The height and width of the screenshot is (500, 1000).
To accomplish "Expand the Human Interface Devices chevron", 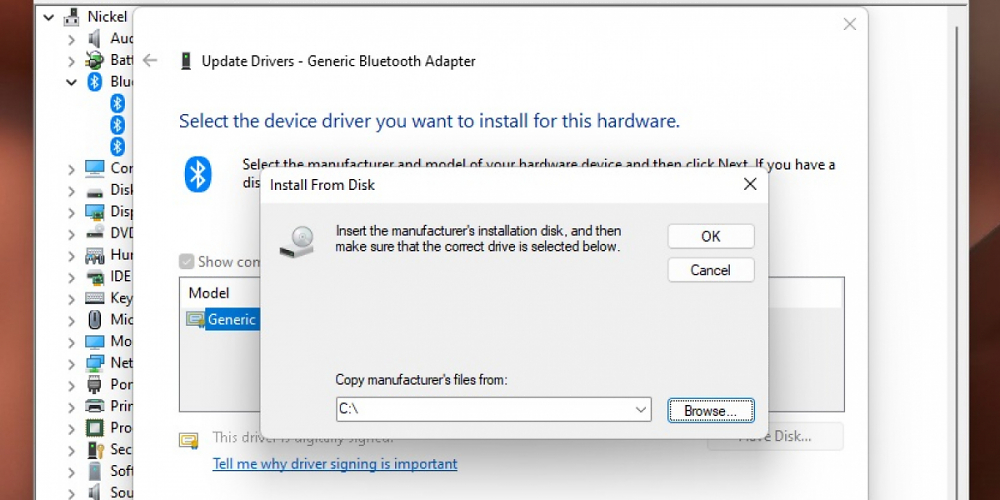I will coord(71,256).
